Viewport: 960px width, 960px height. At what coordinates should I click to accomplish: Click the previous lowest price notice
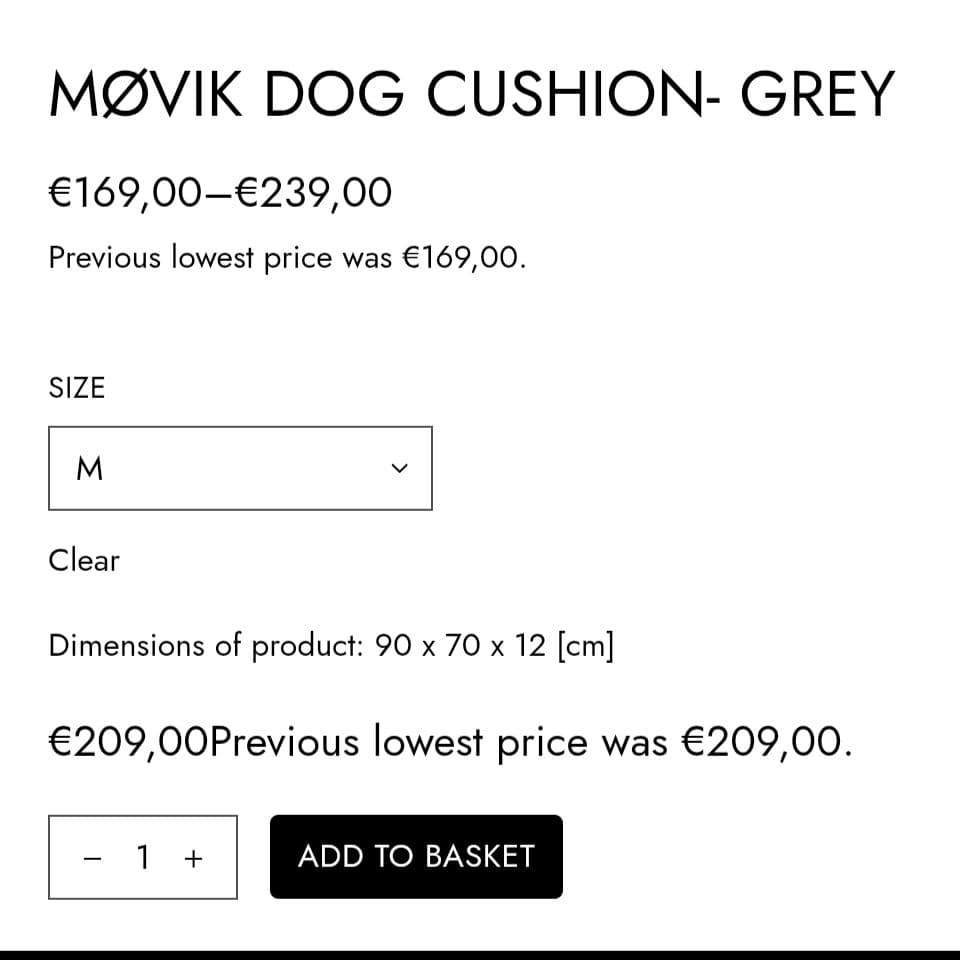288,257
